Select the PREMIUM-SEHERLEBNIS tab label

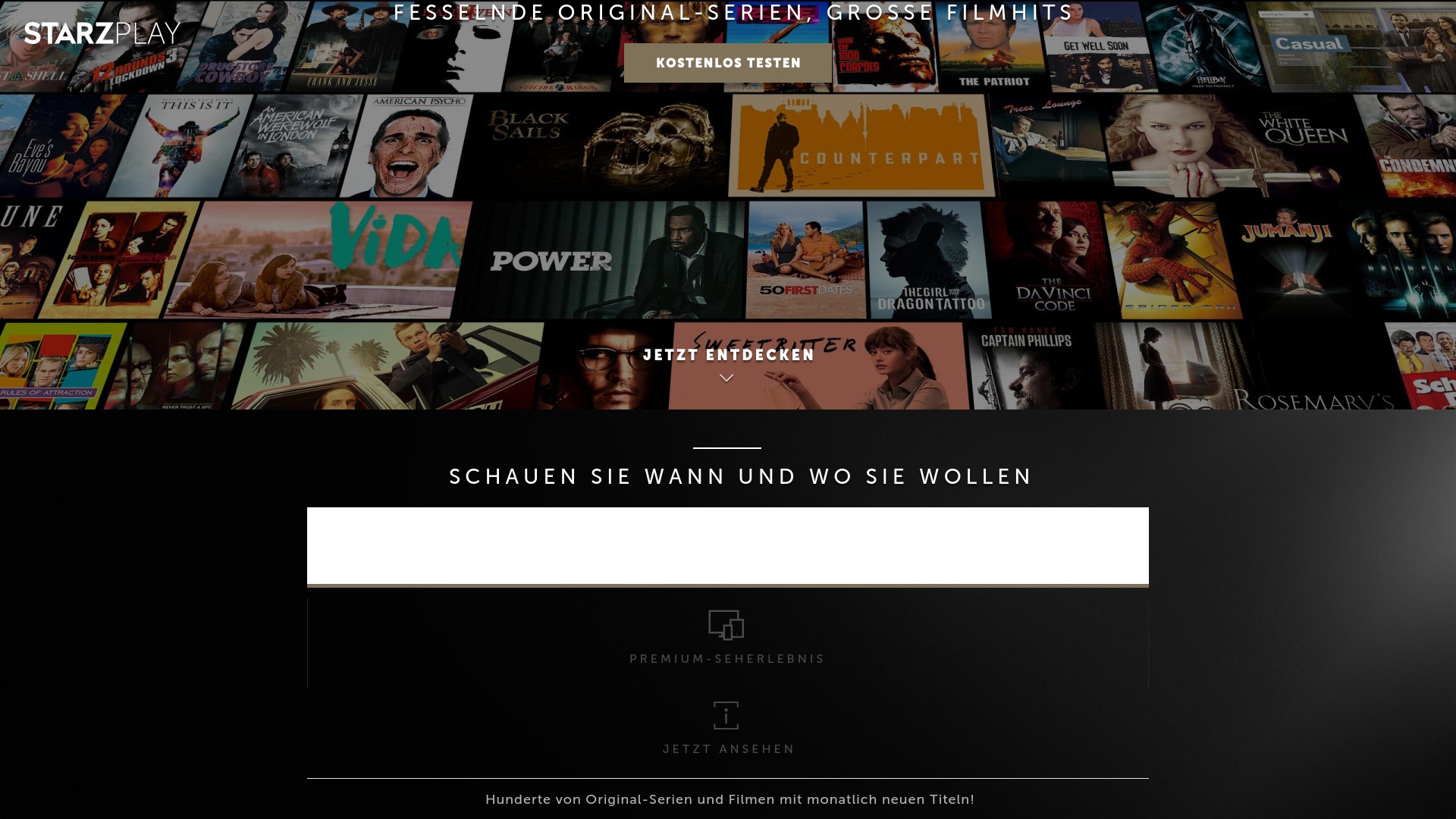[x=727, y=659]
